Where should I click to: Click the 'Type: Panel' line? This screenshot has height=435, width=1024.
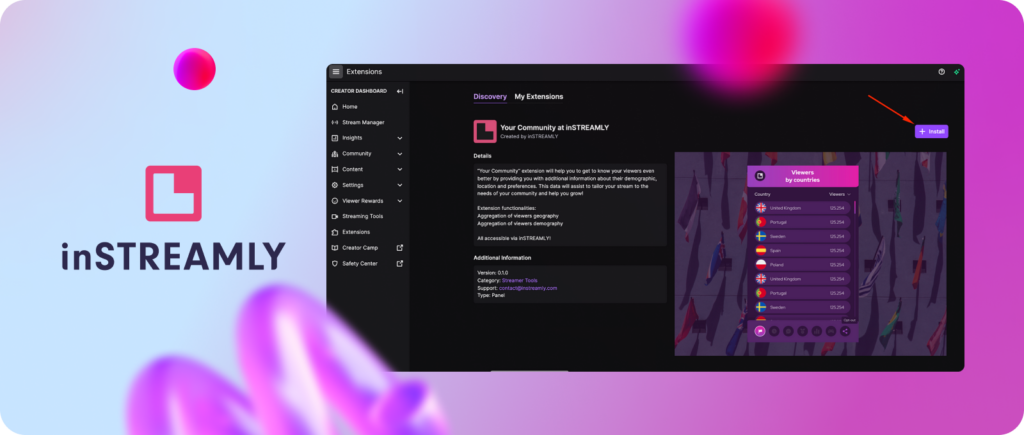[491, 295]
